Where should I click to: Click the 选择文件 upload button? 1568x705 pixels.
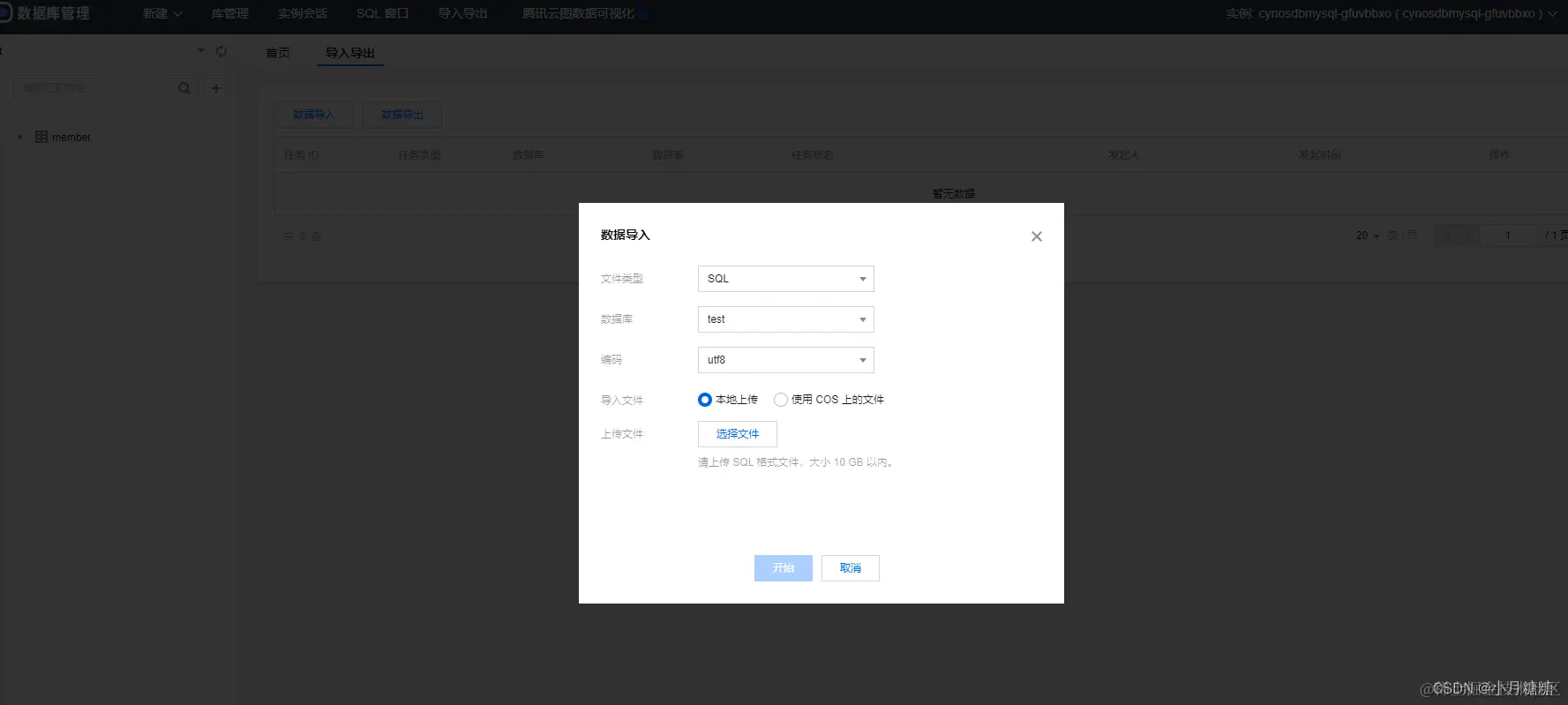738,434
